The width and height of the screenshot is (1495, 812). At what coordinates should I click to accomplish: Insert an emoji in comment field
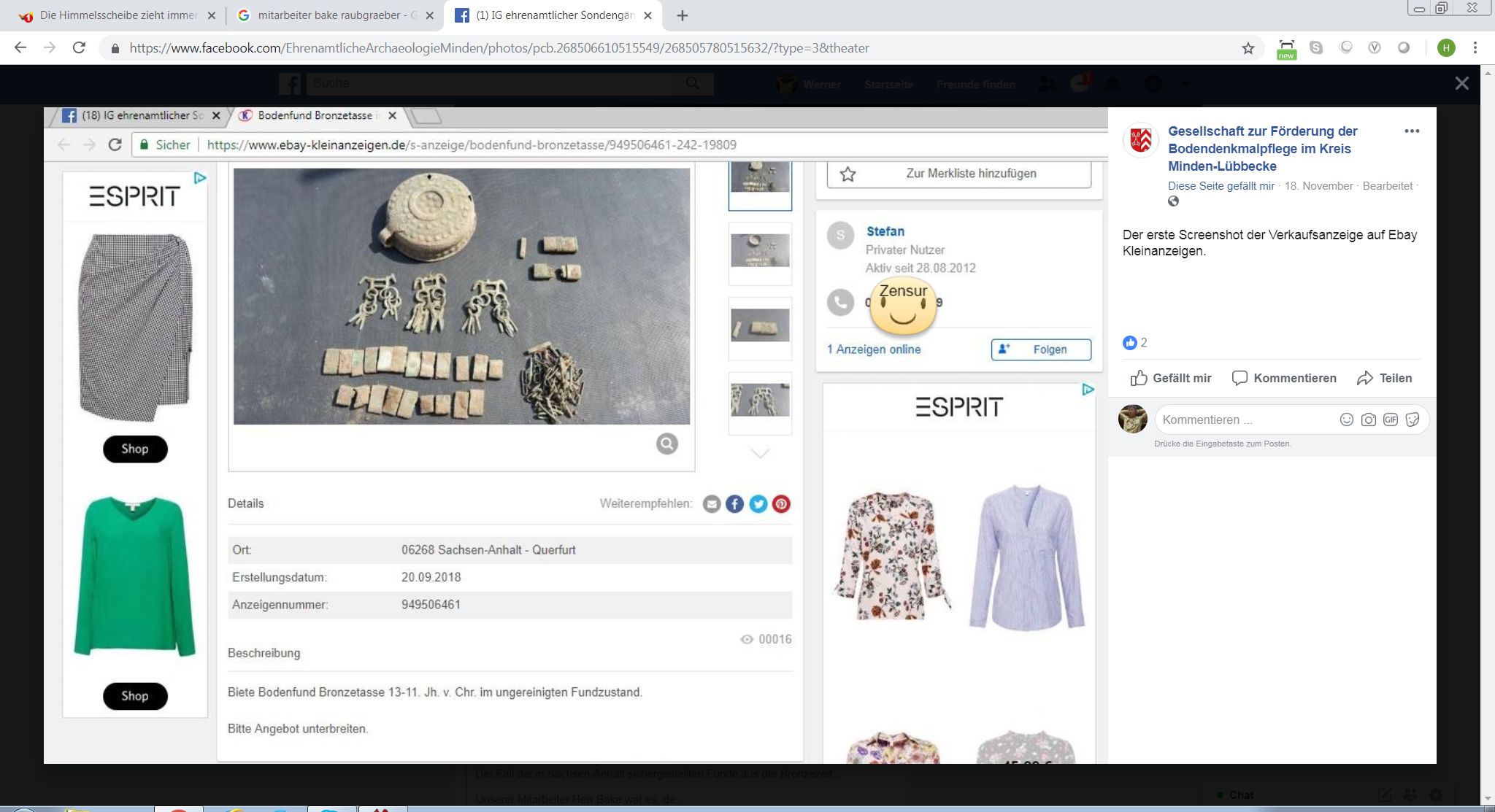point(1346,419)
